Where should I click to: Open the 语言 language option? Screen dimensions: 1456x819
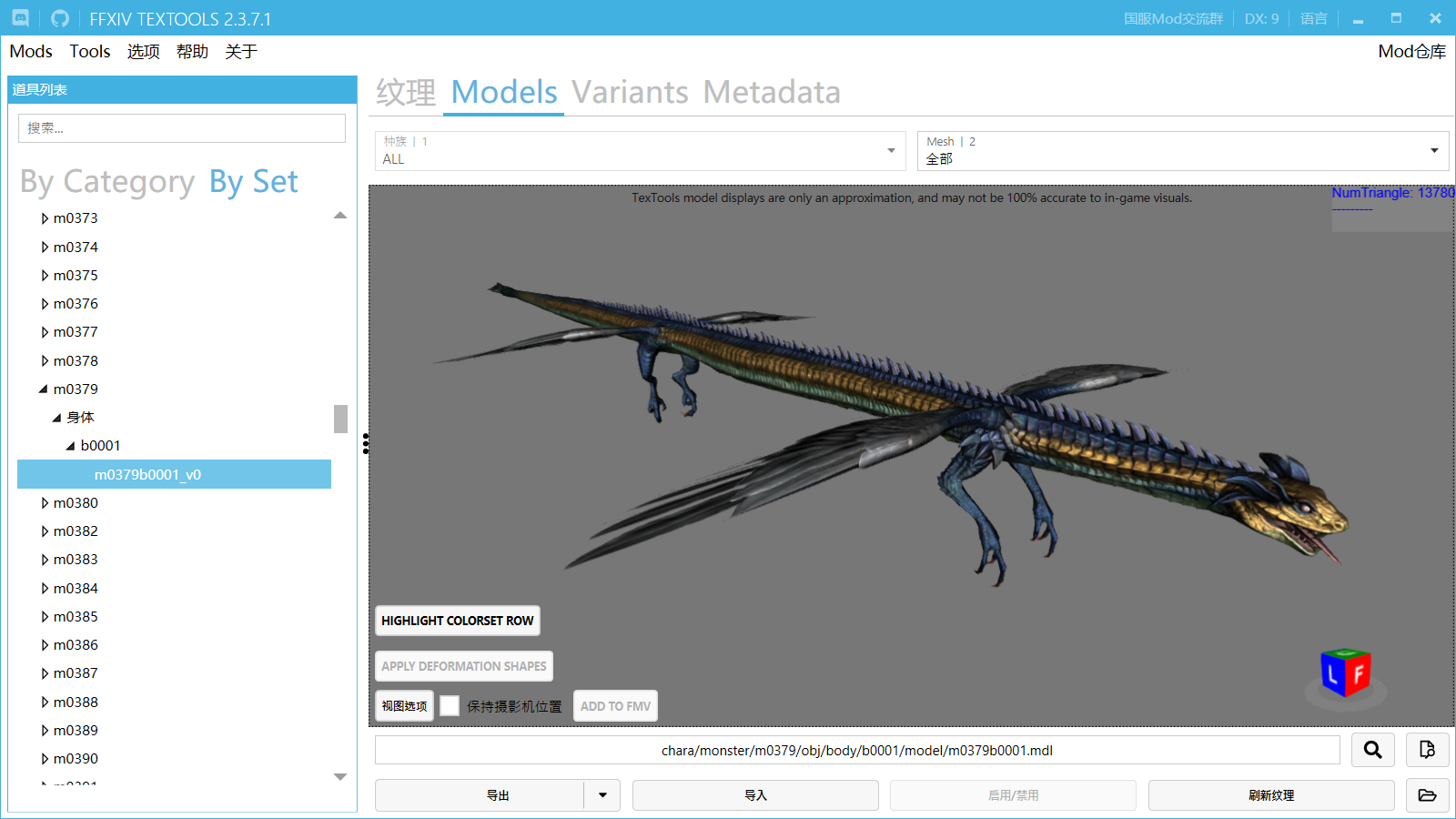(x=1313, y=19)
